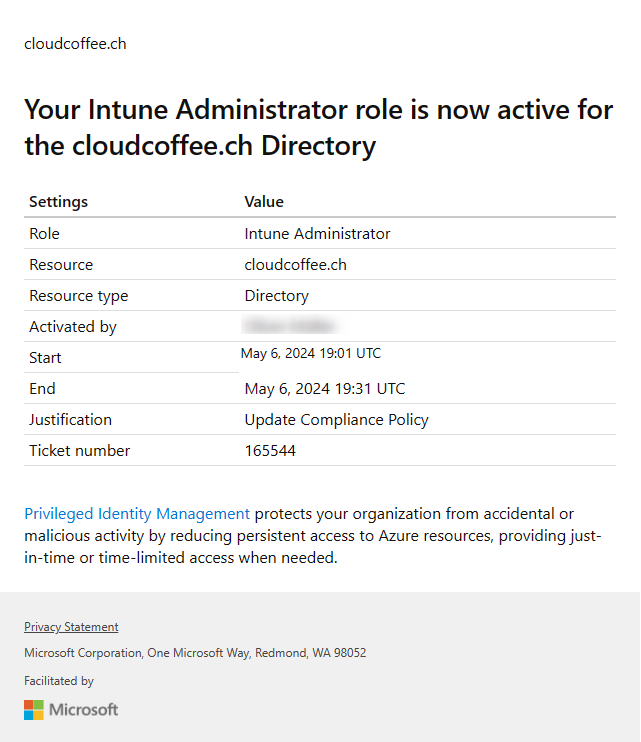Screen dimensions: 641x742
Task: Click the Start time May 6 19:01 UTC
Action: 311,353
